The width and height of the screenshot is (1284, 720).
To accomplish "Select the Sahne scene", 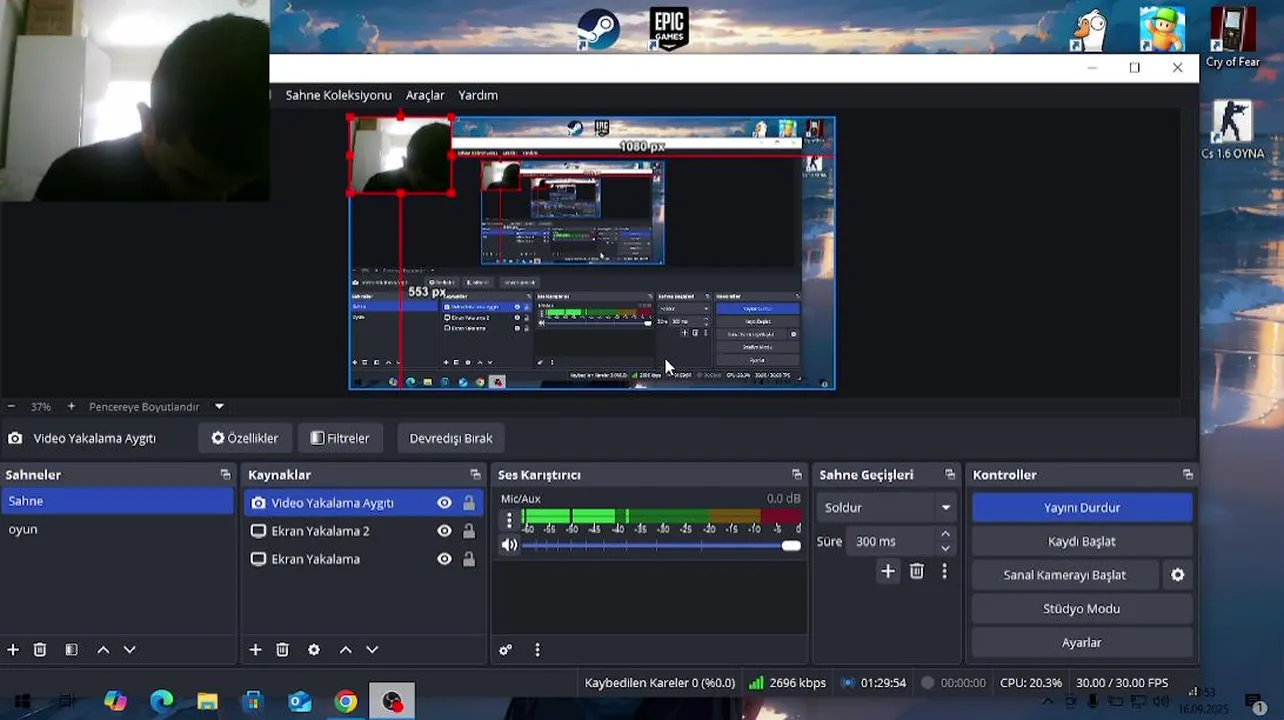I will 117,501.
